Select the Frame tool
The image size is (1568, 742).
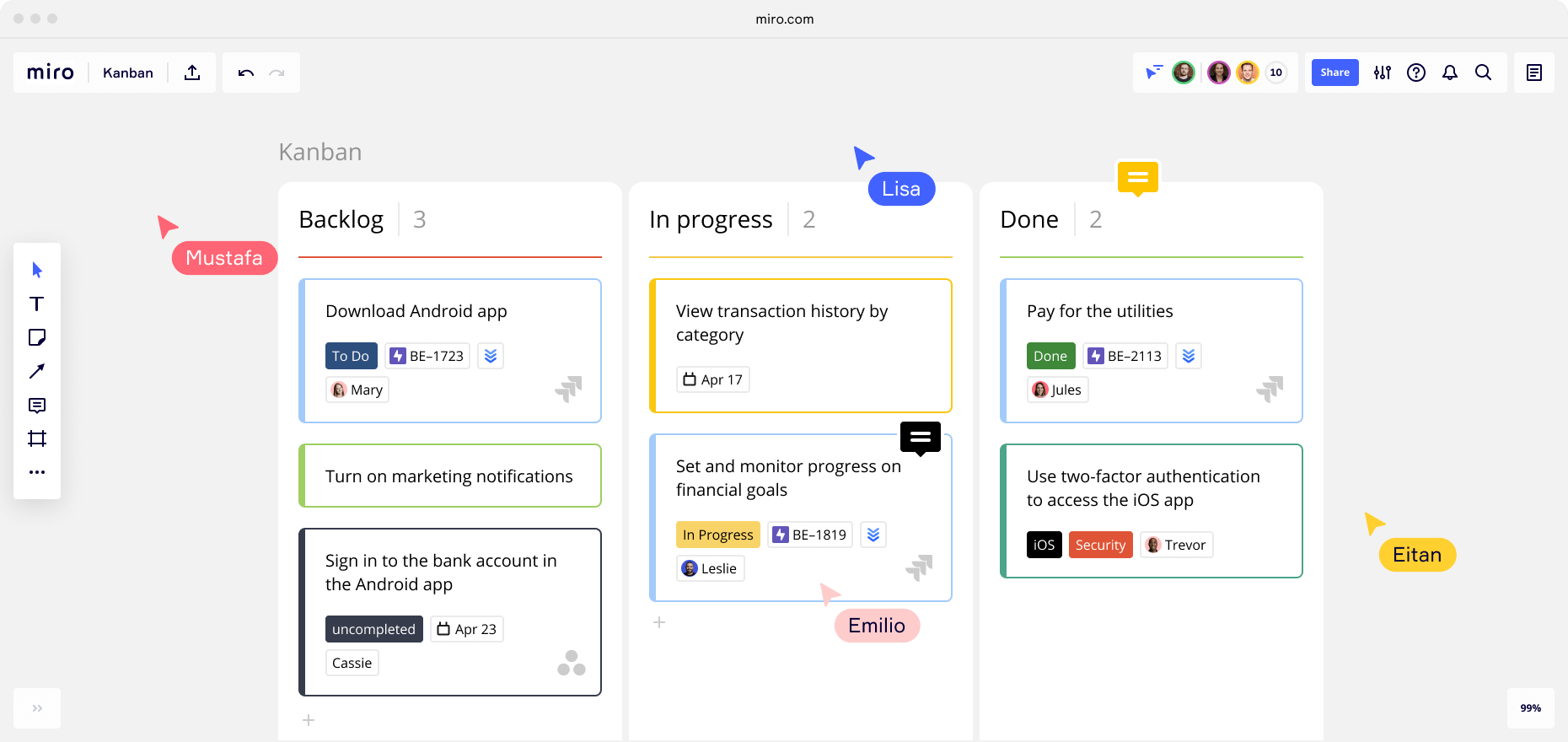pyautogui.click(x=37, y=438)
